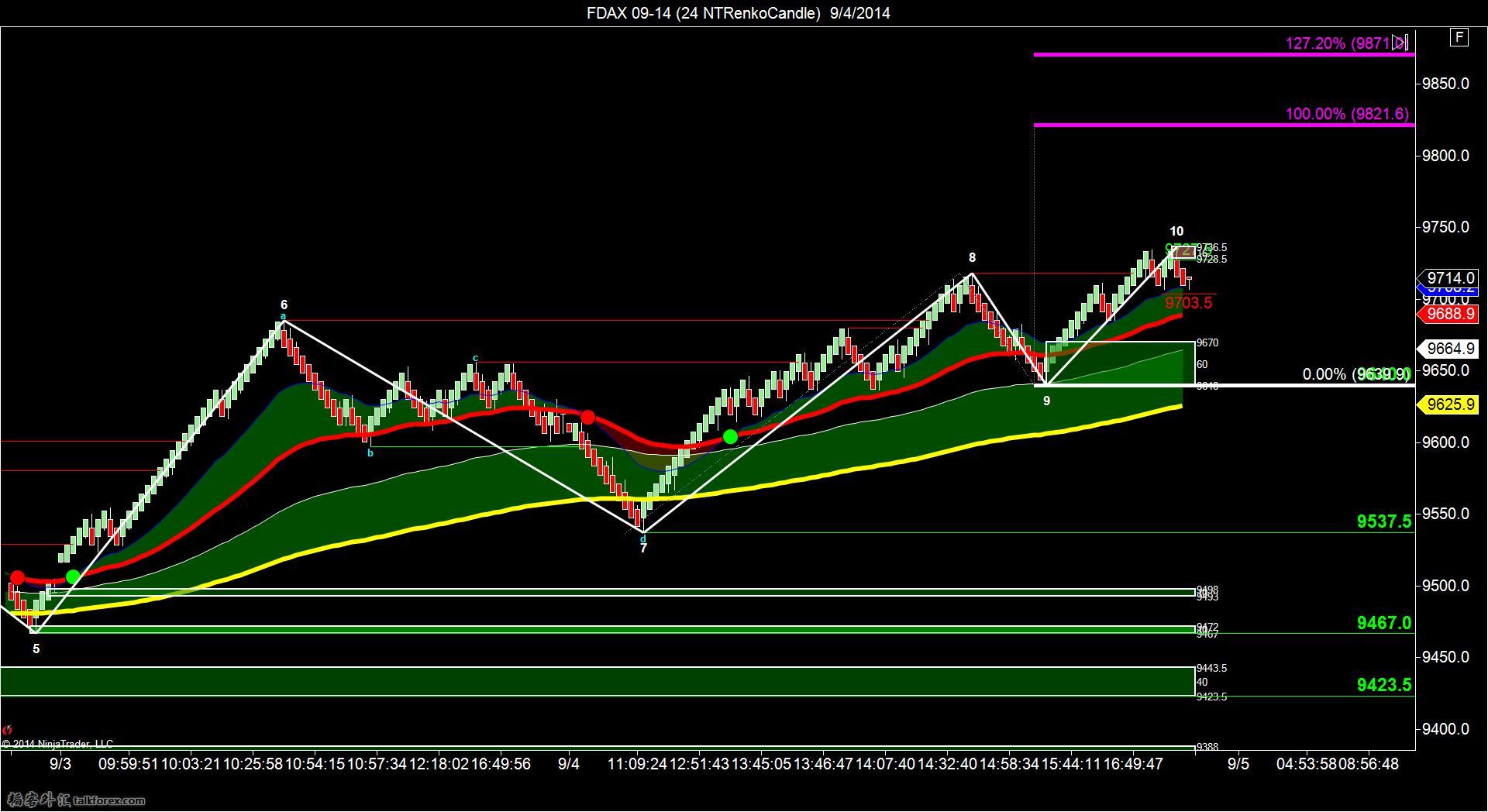This screenshot has width=1488, height=812.
Task: Click the bright green 9423.5 level label
Action: [x=1384, y=685]
